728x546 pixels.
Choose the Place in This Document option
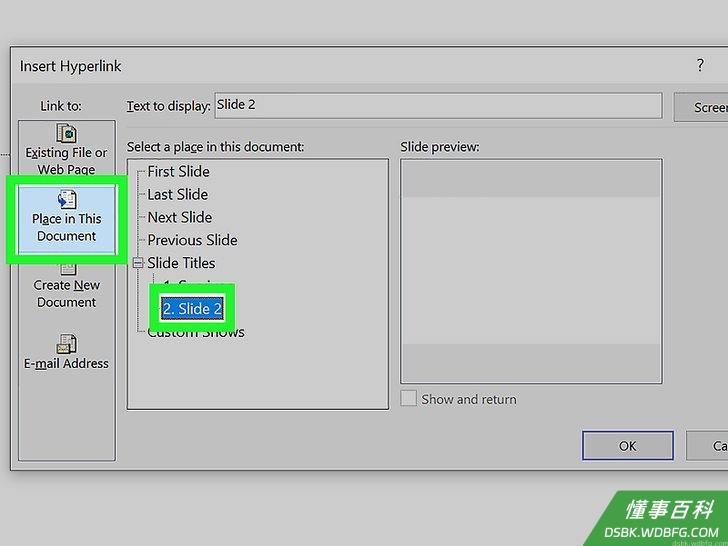coord(67,220)
